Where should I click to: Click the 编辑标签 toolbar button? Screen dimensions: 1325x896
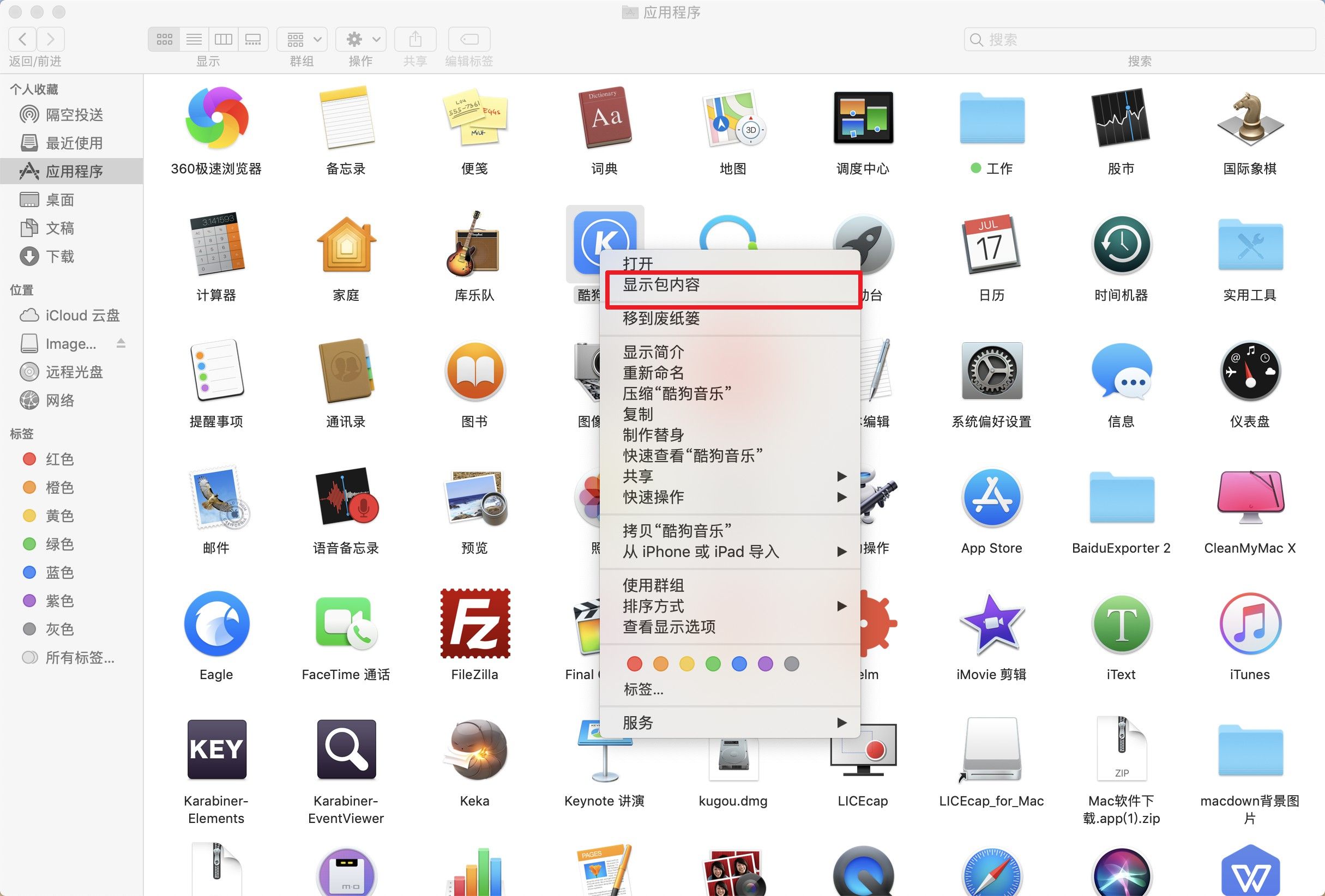point(469,39)
